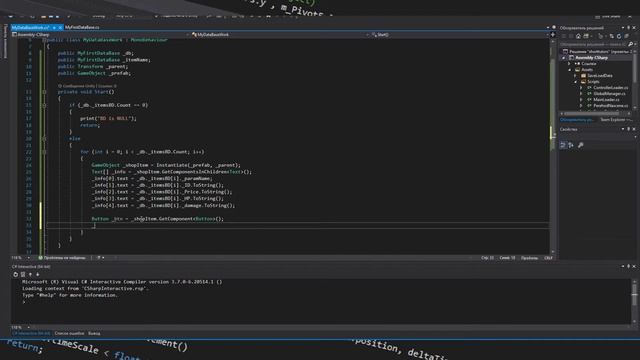Click the C# Interactive vertical scrollbar

pyautogui.click(x=634, y=301)
